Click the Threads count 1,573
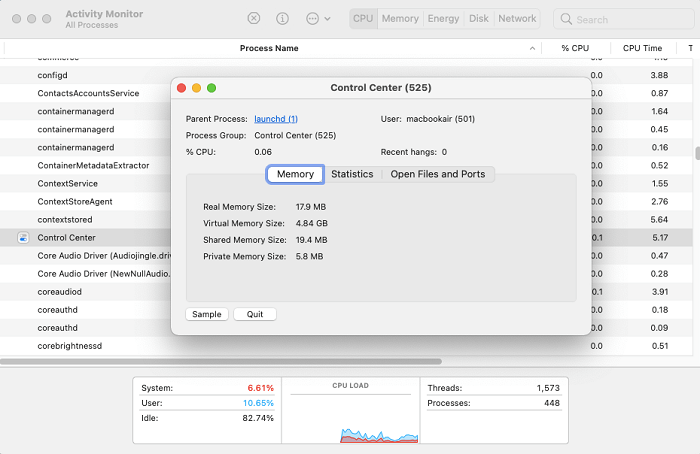Screen dimensions: 700x454 (548, 388)
